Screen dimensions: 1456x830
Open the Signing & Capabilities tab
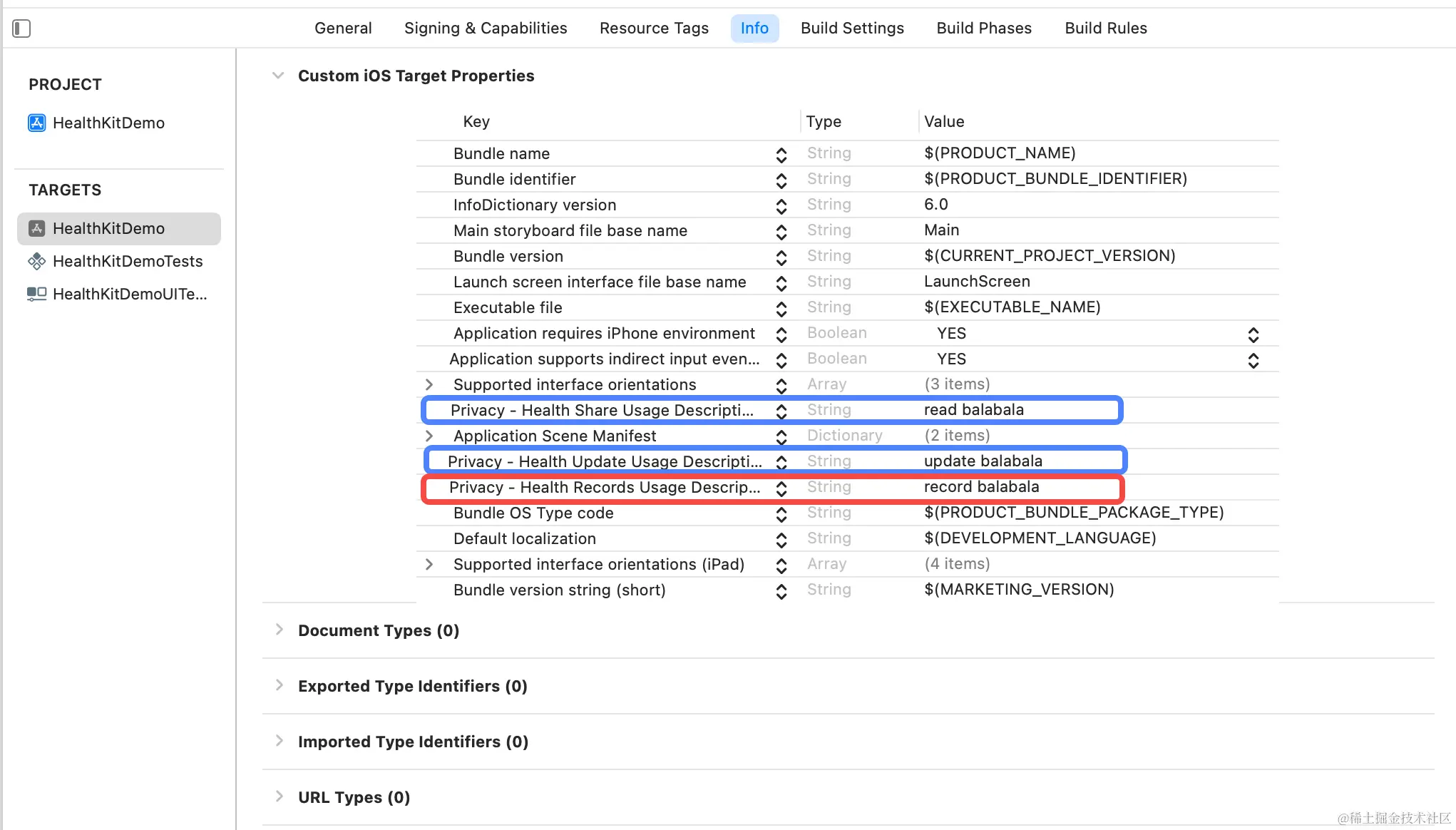click(x=486, y=29)
